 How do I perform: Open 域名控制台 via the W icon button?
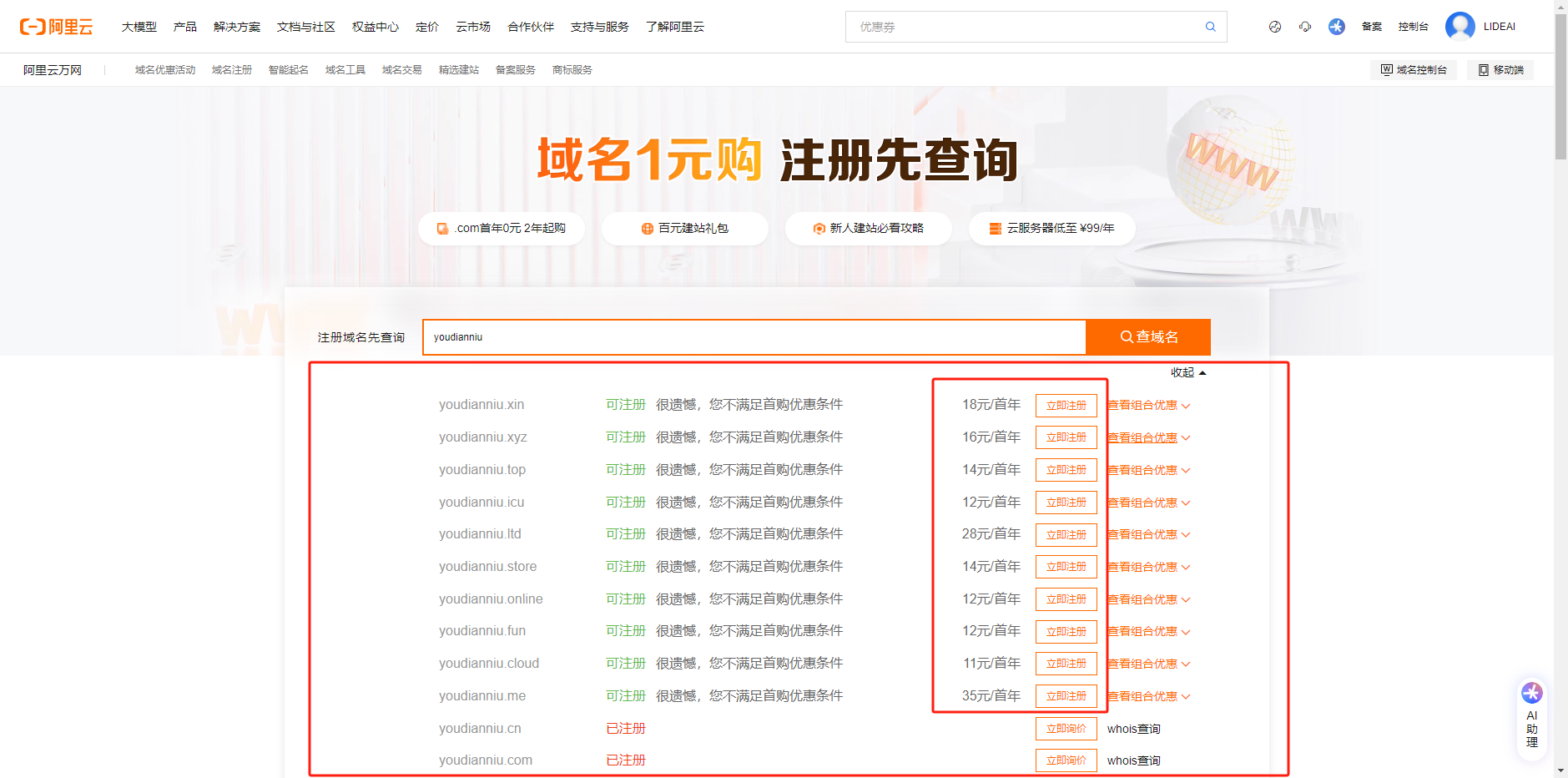pos(1414,70)
